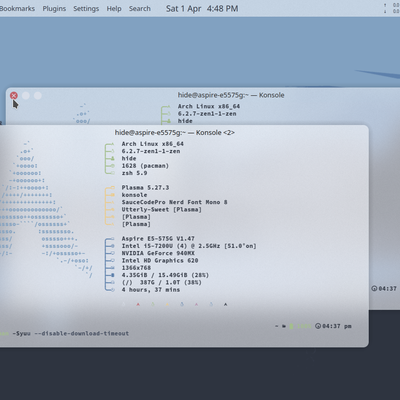Viewport: 400px width, 400px height.
Task: Click the theme icon beside Utterly-Sweet [Plasma]
Action: tap(113, 210)
